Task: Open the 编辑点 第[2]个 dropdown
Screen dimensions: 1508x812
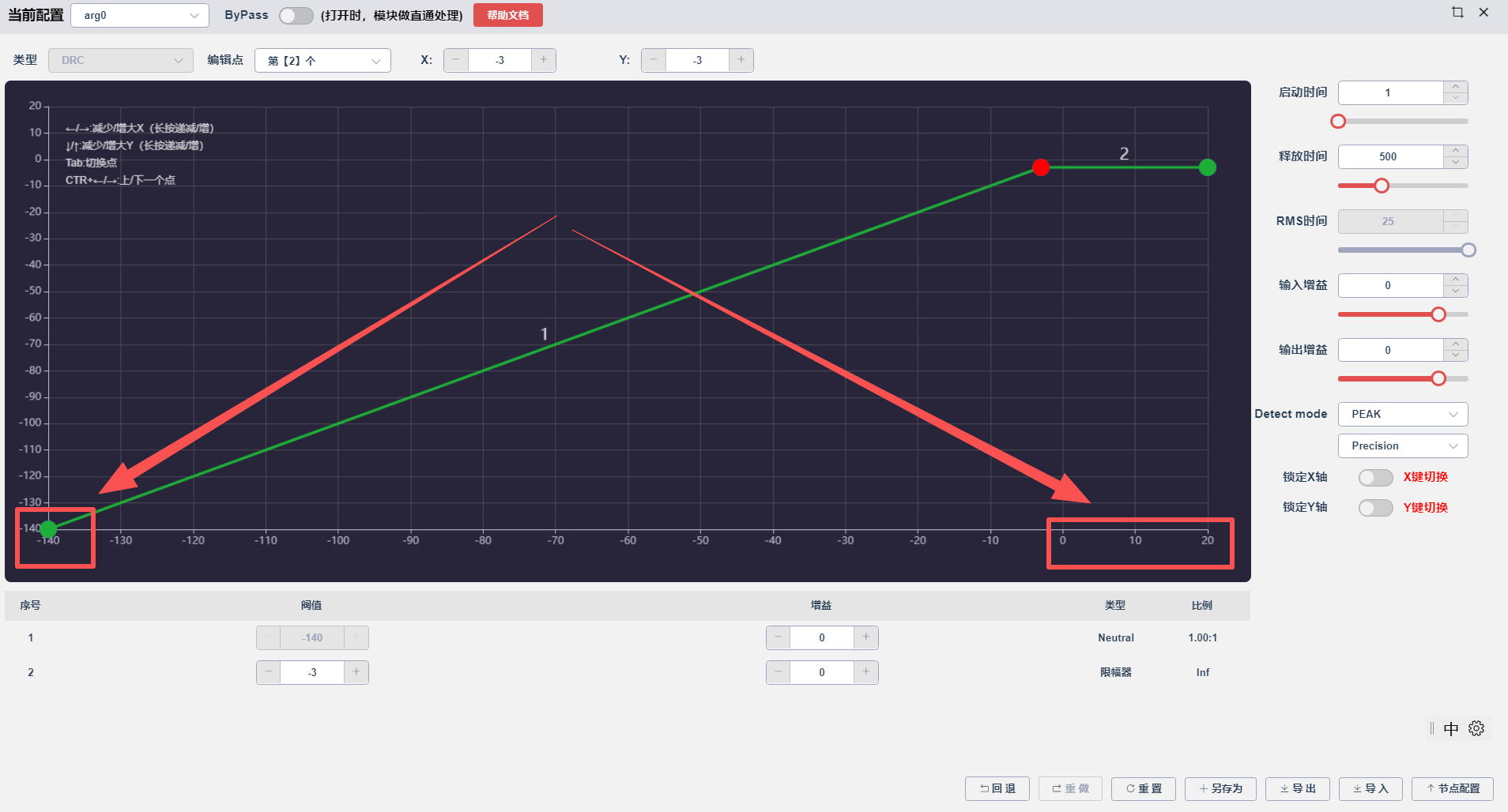Action: (x=322, y=60)
